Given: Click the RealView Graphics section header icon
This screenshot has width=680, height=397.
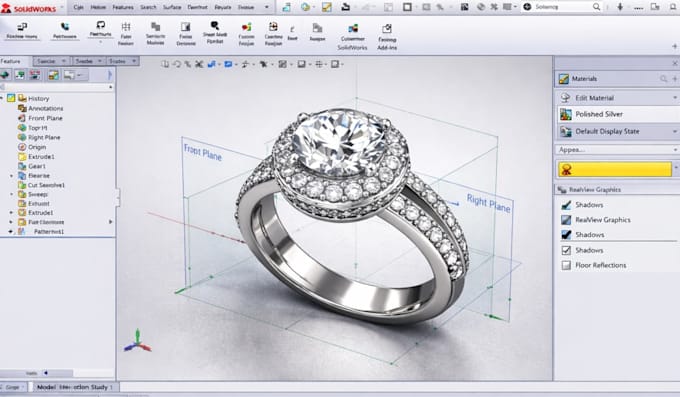Looking at the screenshot, I should point(562,190).
